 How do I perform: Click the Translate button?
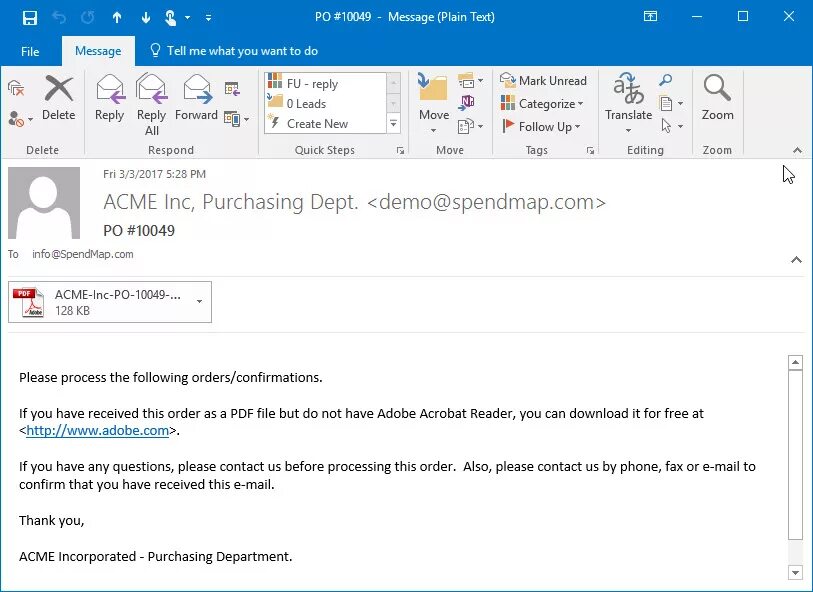point(628,103)
